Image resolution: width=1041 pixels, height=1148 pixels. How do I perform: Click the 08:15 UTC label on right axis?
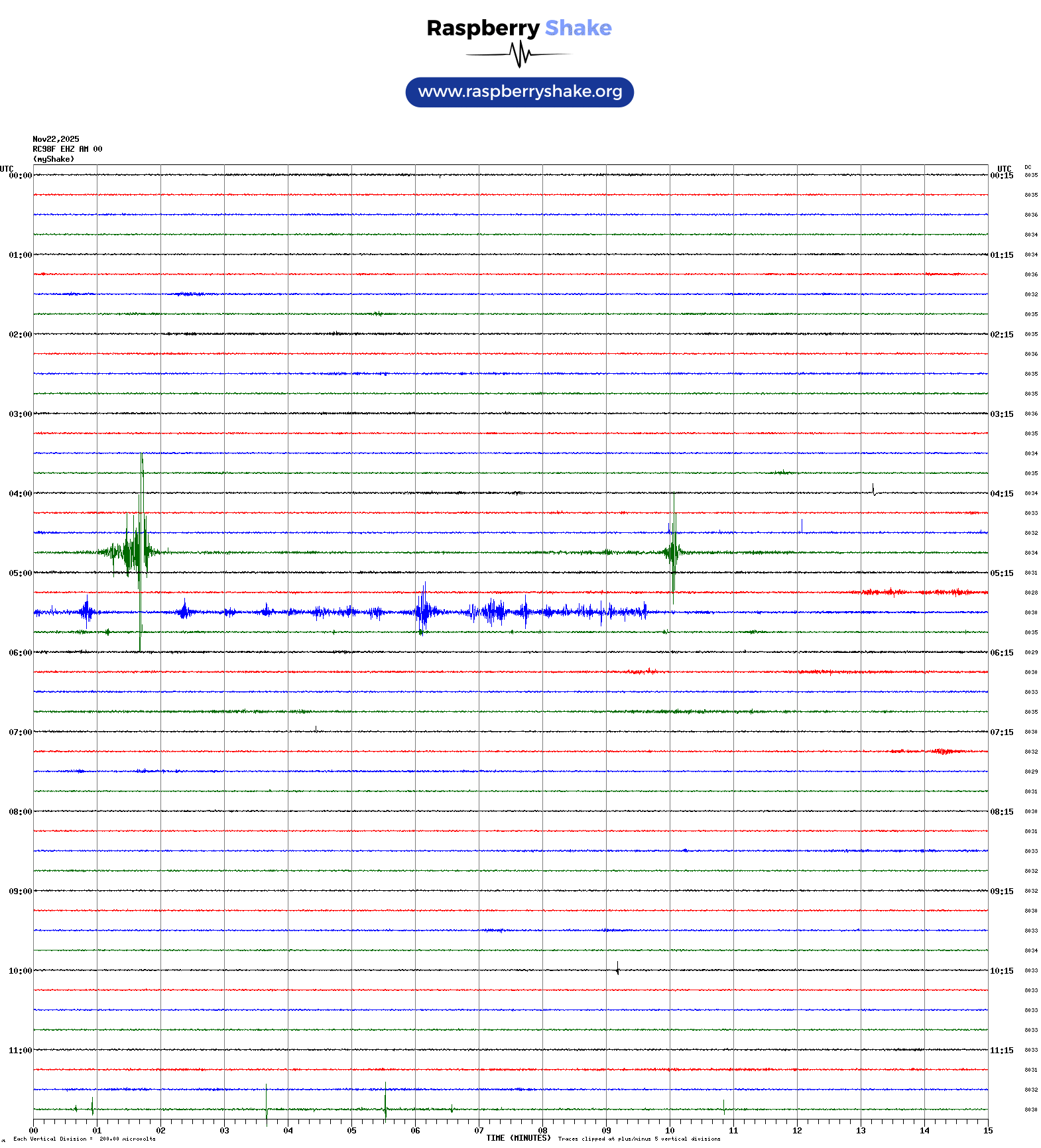tap(1001, 812)
